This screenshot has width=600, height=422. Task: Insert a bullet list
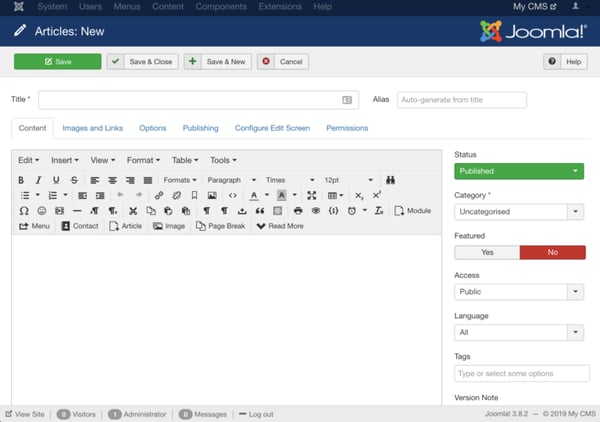tap(25, 196)
